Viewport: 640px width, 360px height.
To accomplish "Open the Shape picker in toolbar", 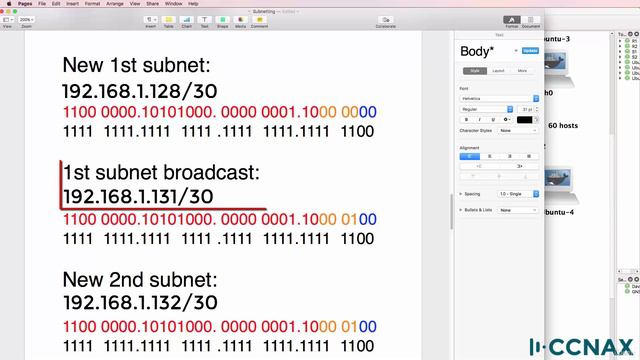I will tap(222, 20).
